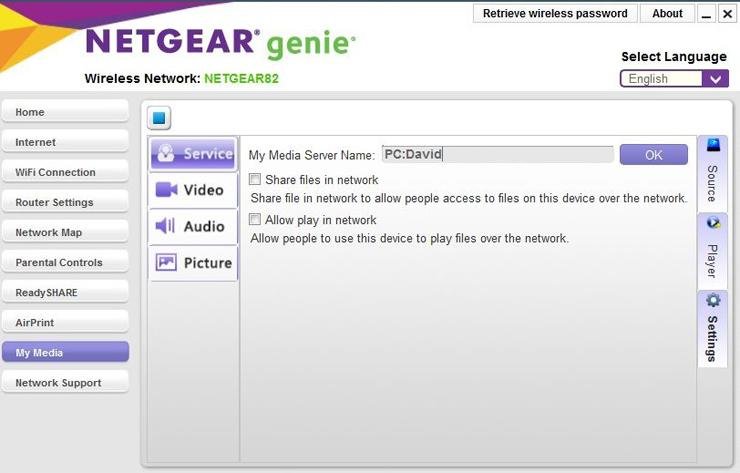Click the language dropdown arrow button

pyautogui.click(x=716, y=79)
